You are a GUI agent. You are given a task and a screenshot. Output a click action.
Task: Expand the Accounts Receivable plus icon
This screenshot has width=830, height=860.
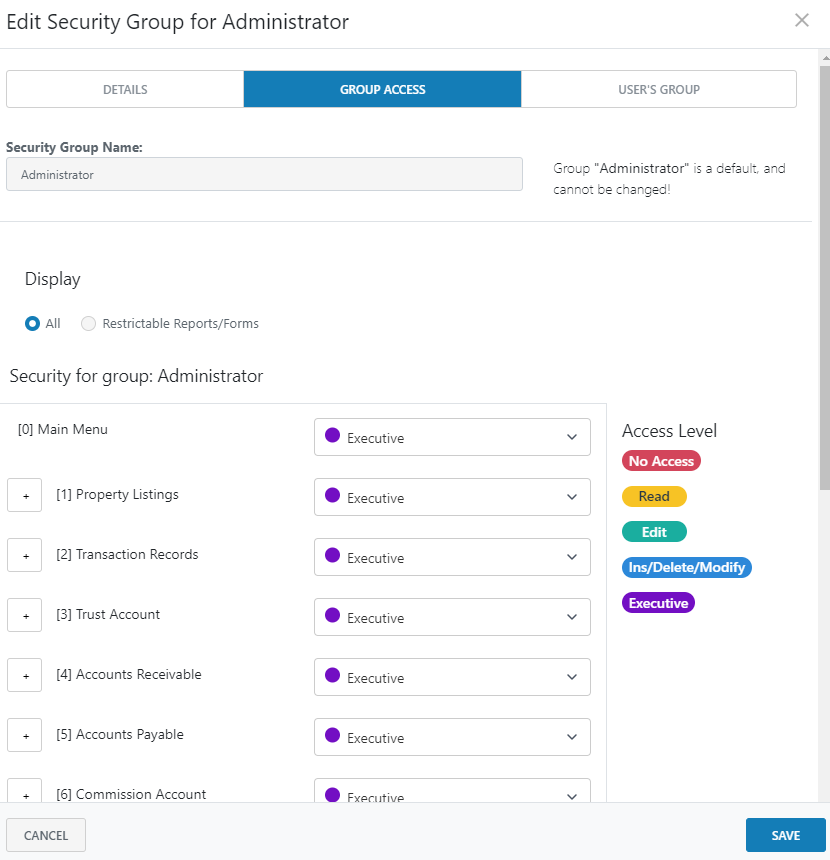[25, 675]
